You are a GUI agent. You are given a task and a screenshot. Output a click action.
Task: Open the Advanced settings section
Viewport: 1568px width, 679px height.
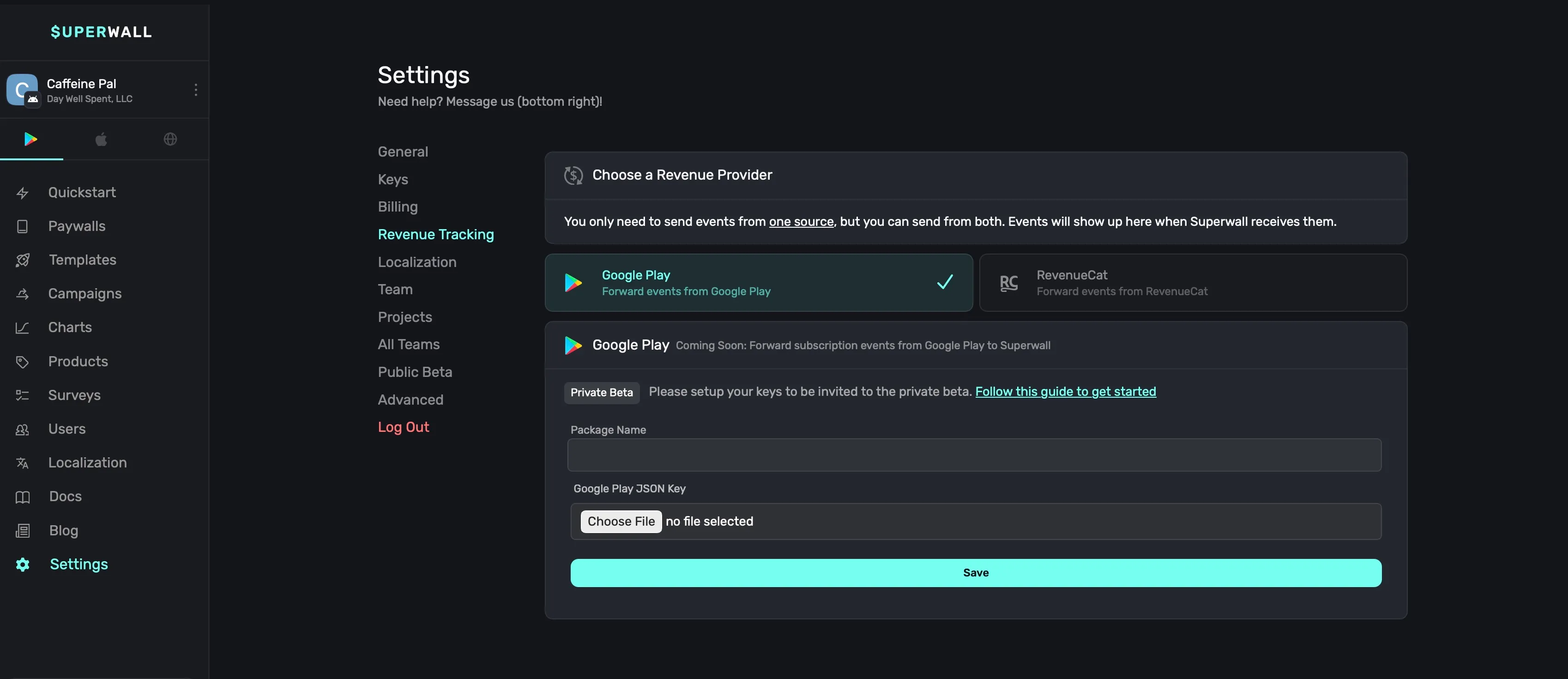click(410, 400)
